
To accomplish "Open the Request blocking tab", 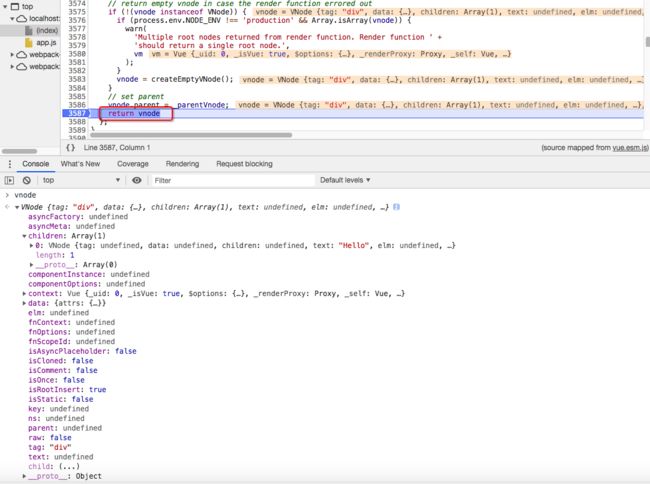I will pos(244,164).
